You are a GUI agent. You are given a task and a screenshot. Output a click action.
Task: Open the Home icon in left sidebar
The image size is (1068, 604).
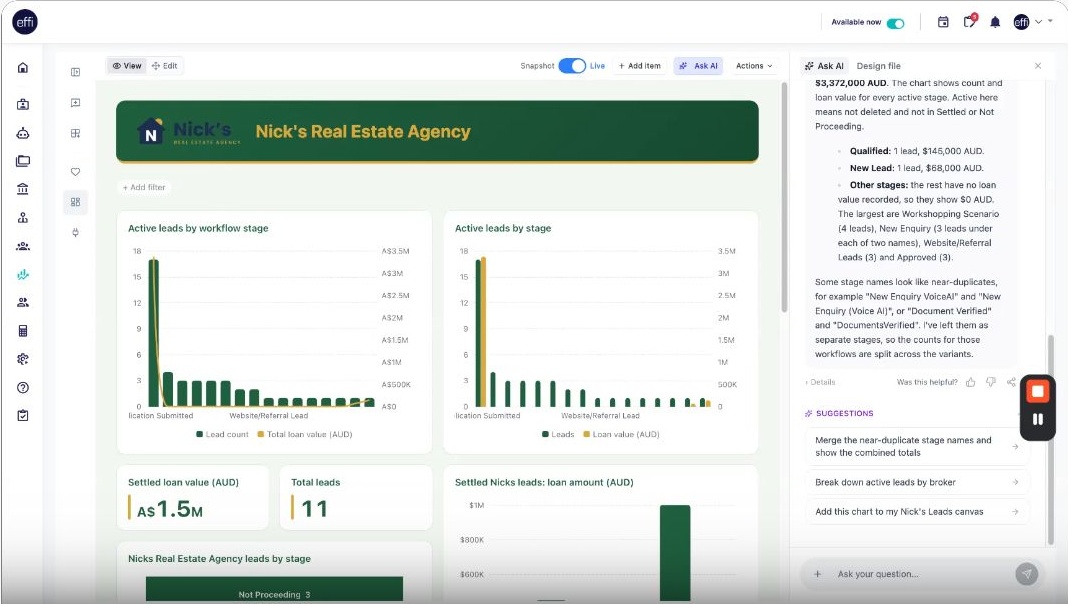[x=22, y=67]
